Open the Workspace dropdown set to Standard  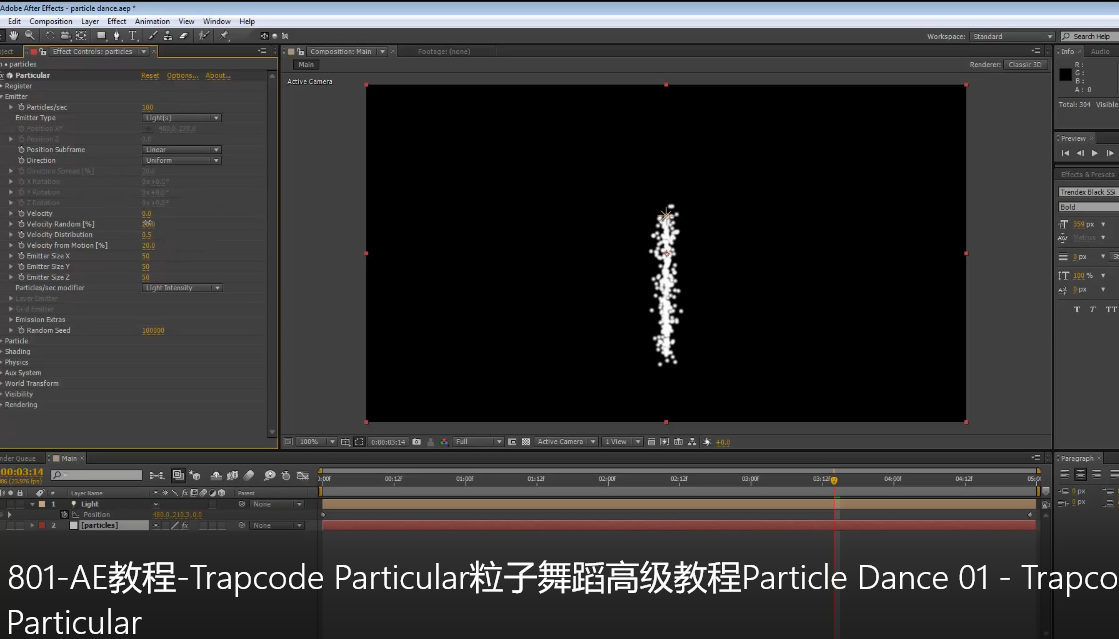coord(1012,36)
